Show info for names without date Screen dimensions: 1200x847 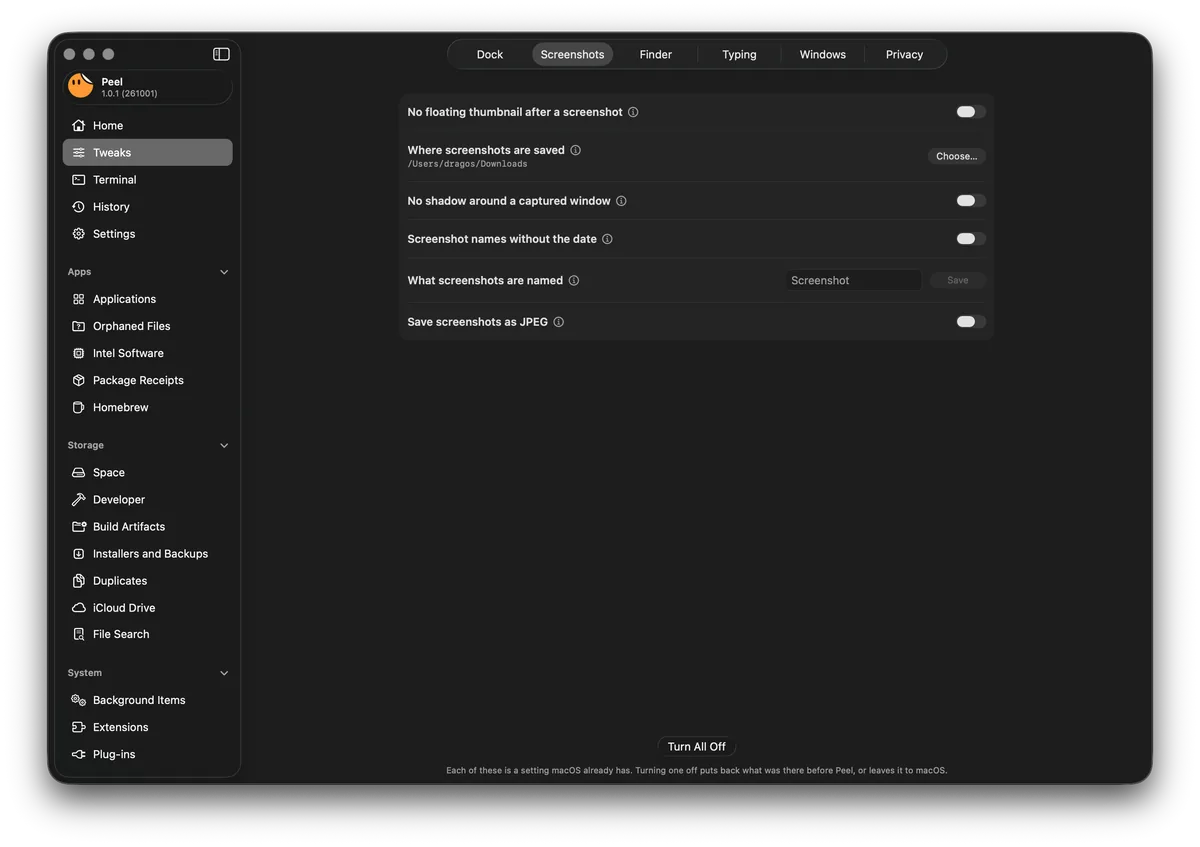[607, 239]
